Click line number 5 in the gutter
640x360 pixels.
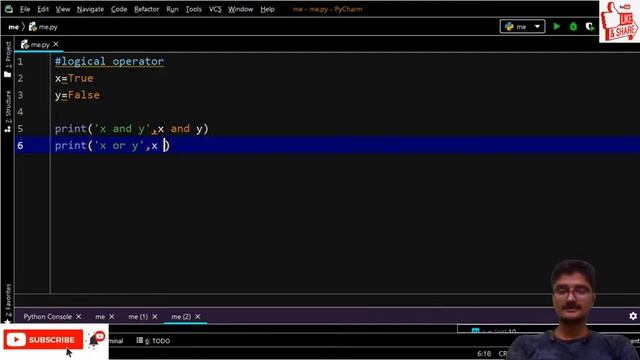click(20, 129)
